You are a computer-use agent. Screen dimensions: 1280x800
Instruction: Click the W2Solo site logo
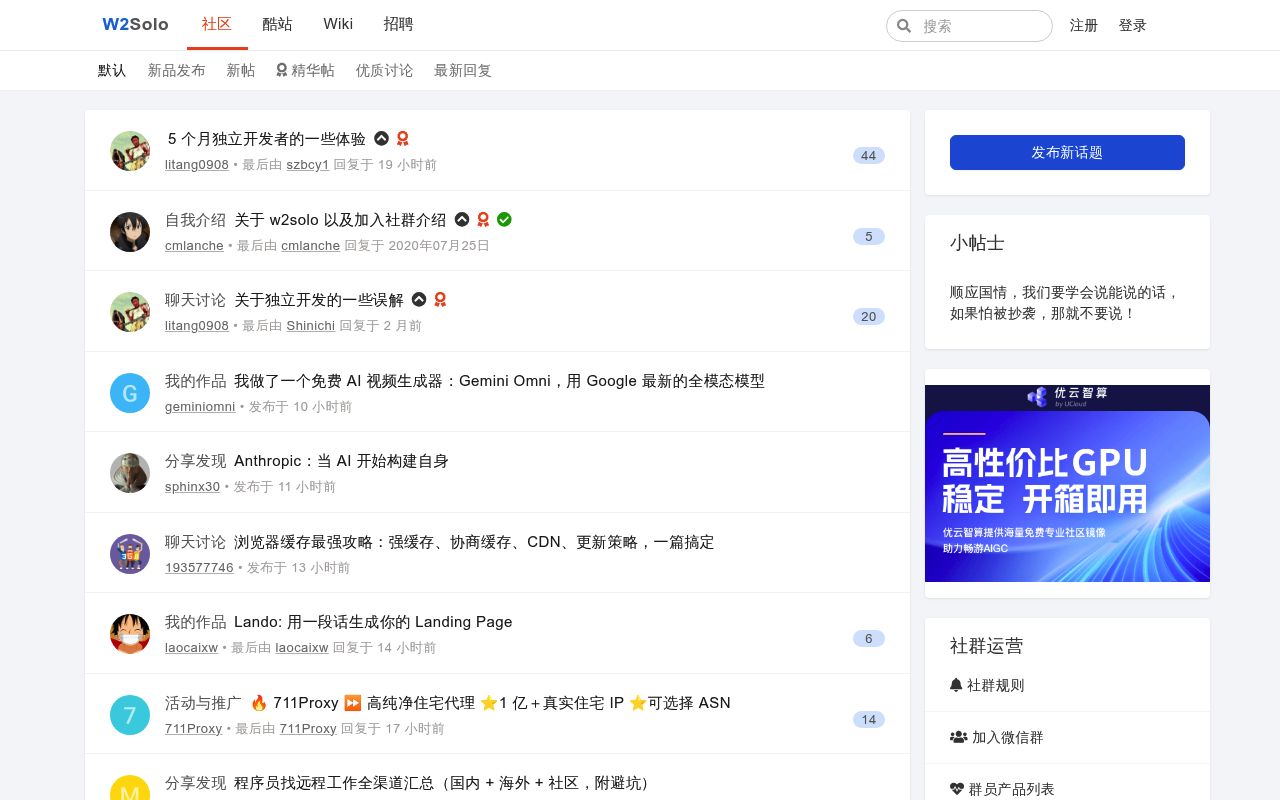[135, 24]
